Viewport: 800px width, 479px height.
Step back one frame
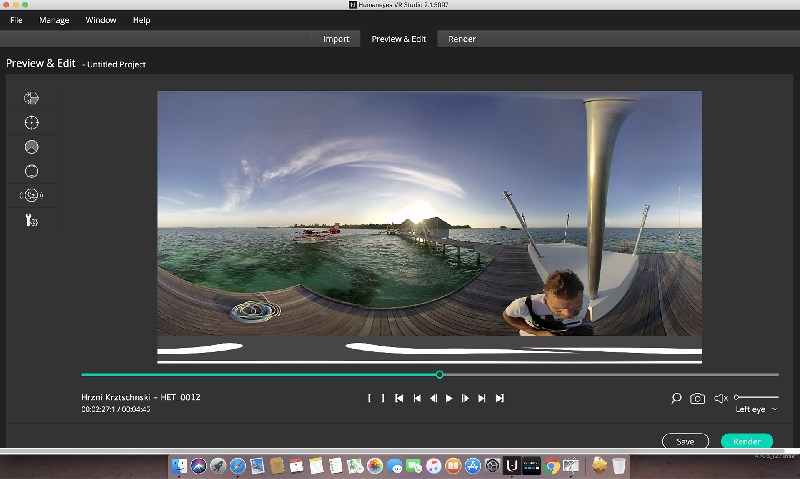433,398
